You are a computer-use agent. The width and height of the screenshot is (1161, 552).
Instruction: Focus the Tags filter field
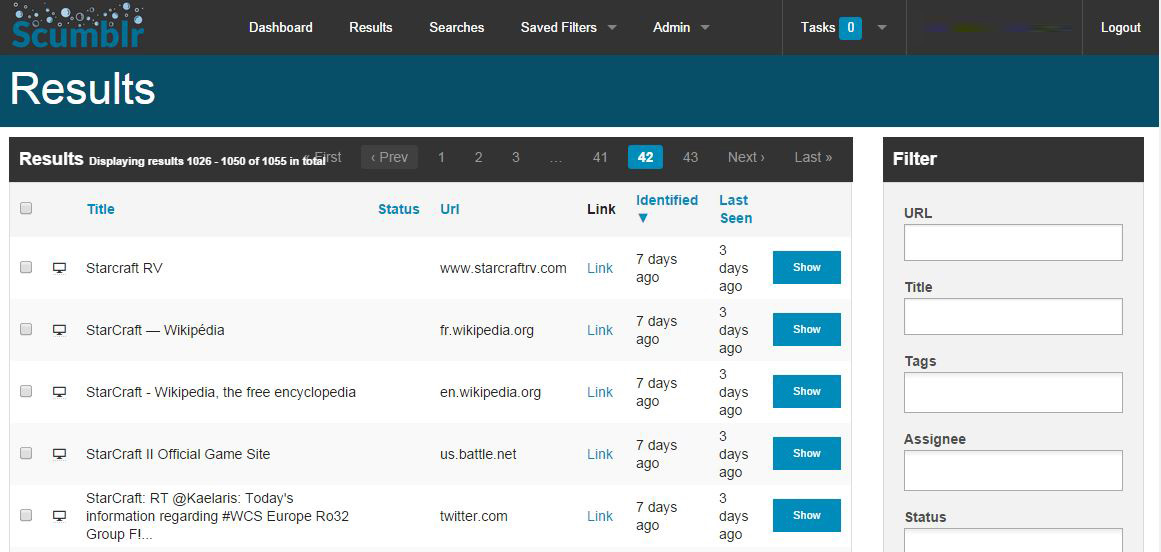click(1013, 392)
